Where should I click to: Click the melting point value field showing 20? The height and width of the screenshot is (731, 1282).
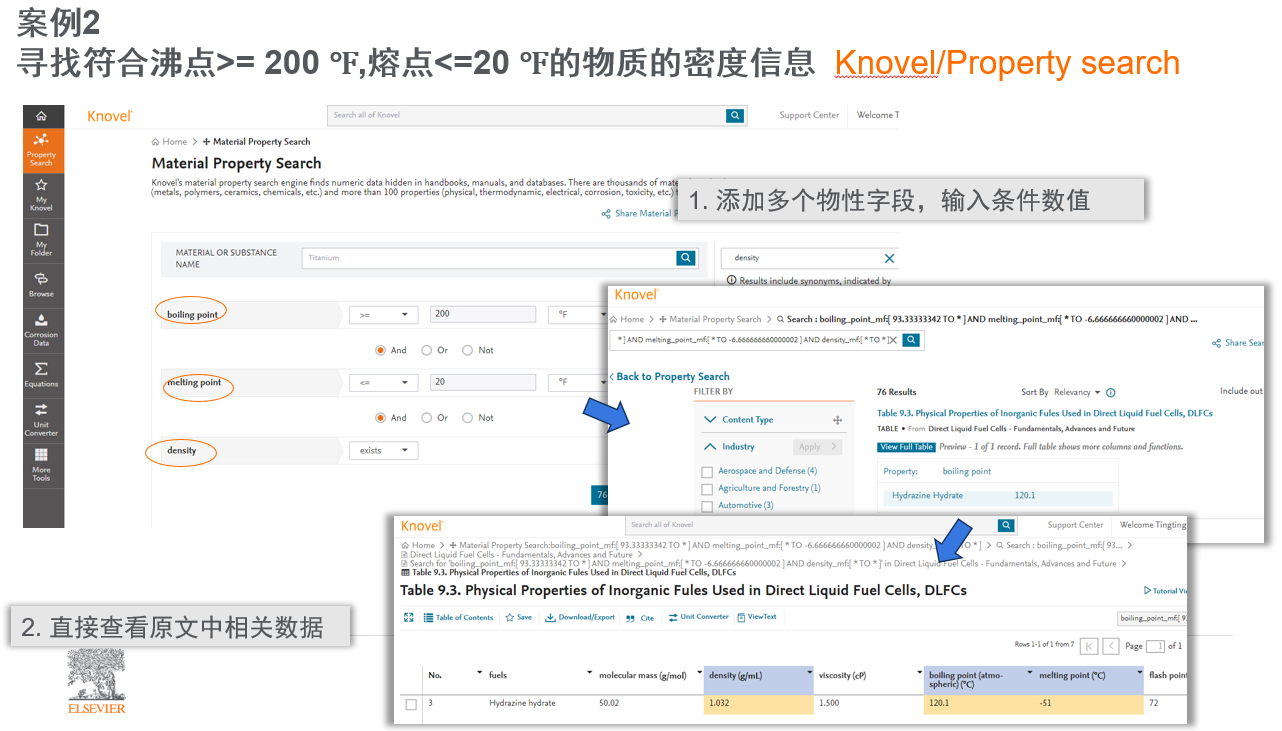point(483,382)
